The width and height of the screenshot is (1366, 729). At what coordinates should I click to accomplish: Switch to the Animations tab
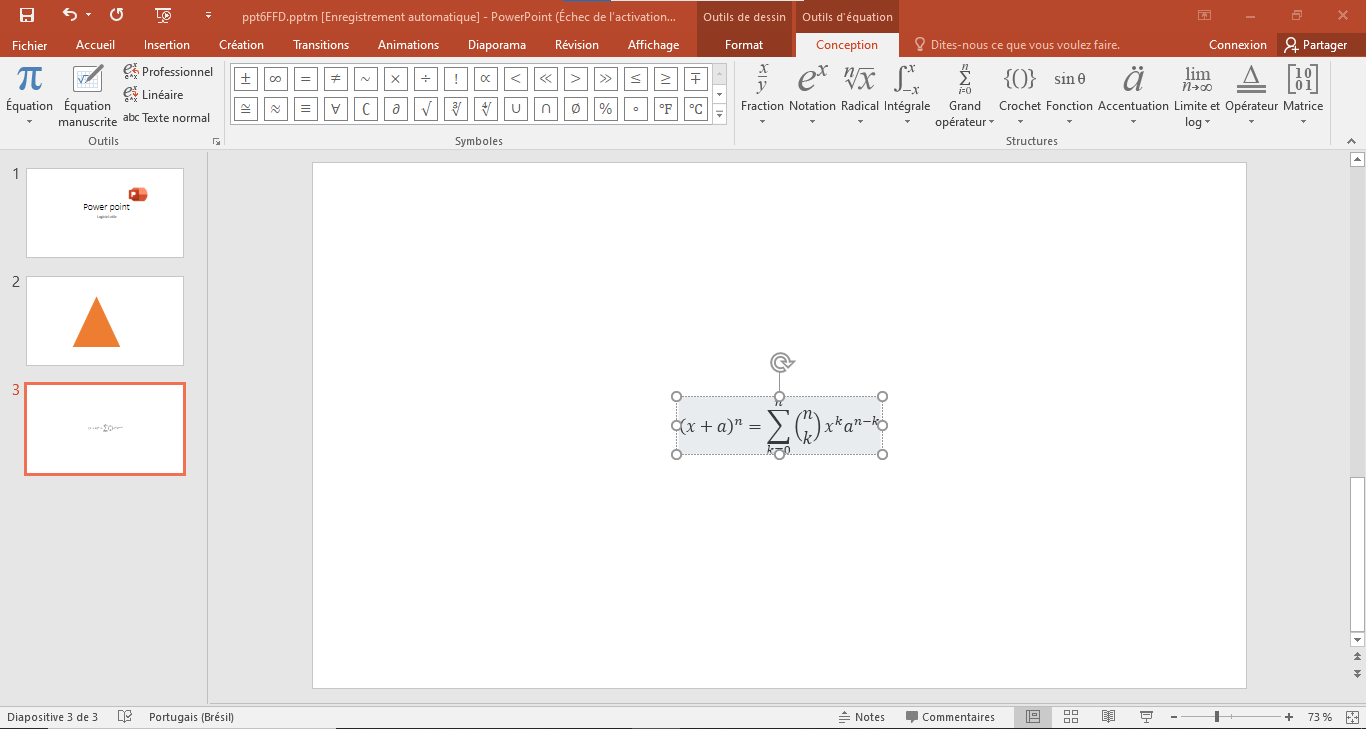pos(408,45)
